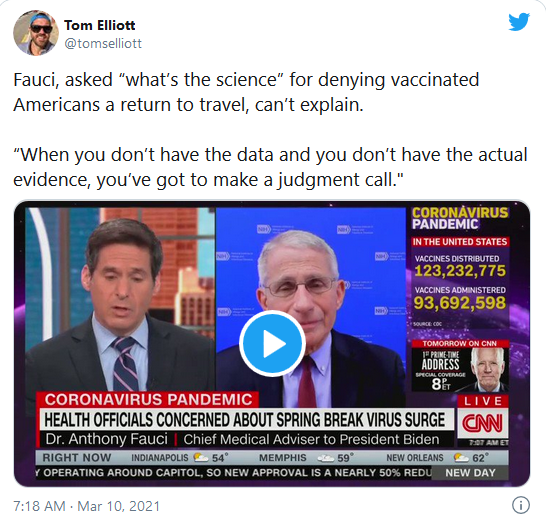The height and width of the screenshot is (522, 546).
Task: Click the tweet text about Fauci
Action: (x=246, y=92)
